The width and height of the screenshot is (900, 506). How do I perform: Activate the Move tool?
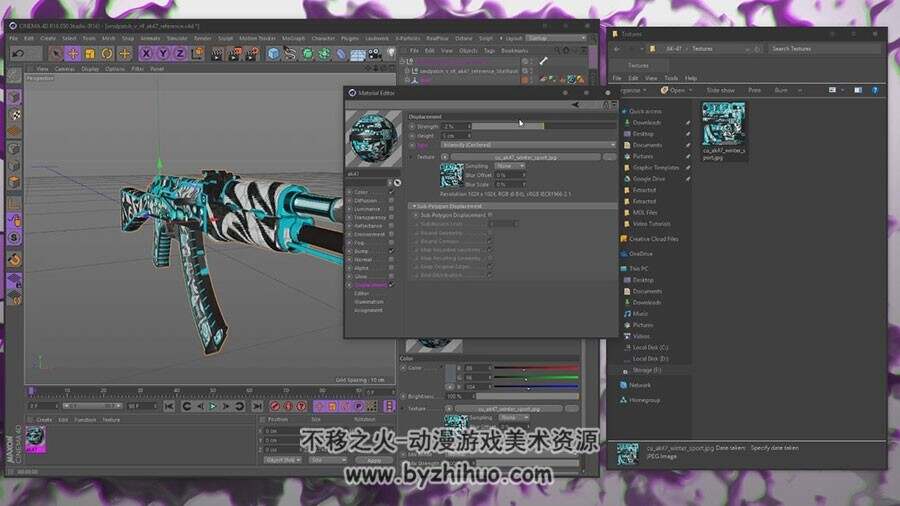(x=73, y=54)
